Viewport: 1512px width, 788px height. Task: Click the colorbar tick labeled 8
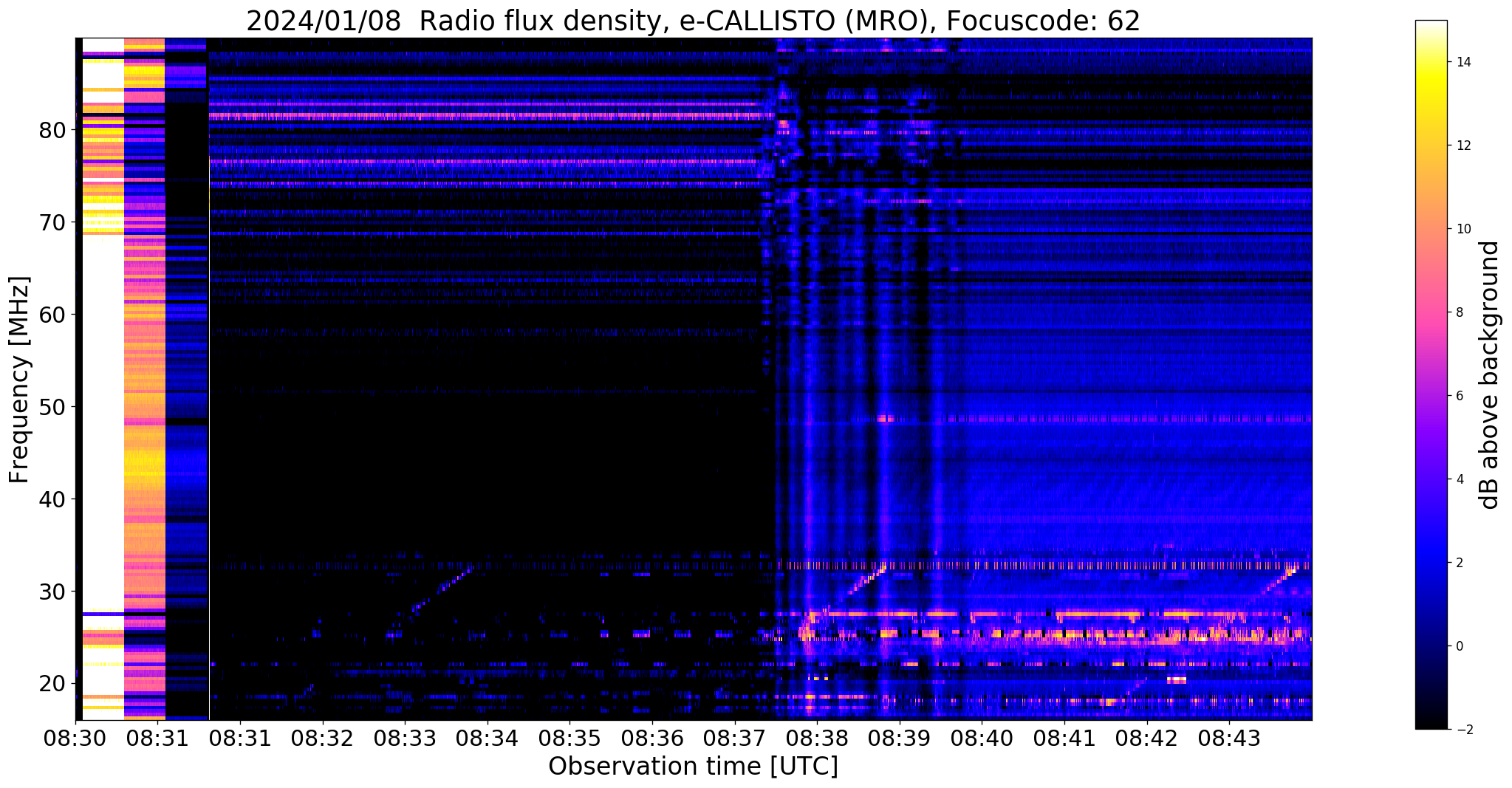[x=1459, y=312]
